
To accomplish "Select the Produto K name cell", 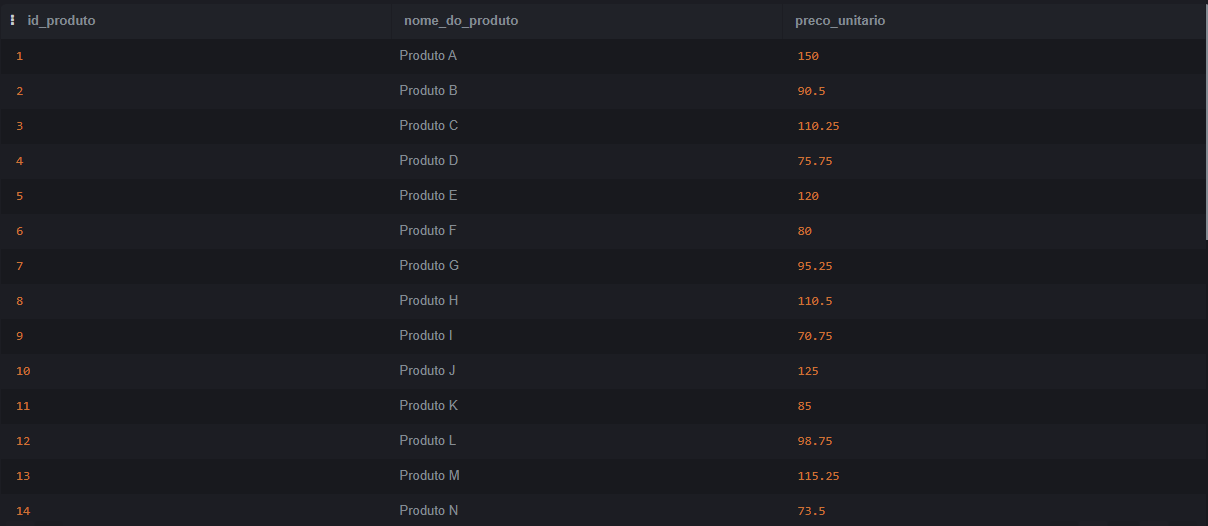I will point(428,406).
